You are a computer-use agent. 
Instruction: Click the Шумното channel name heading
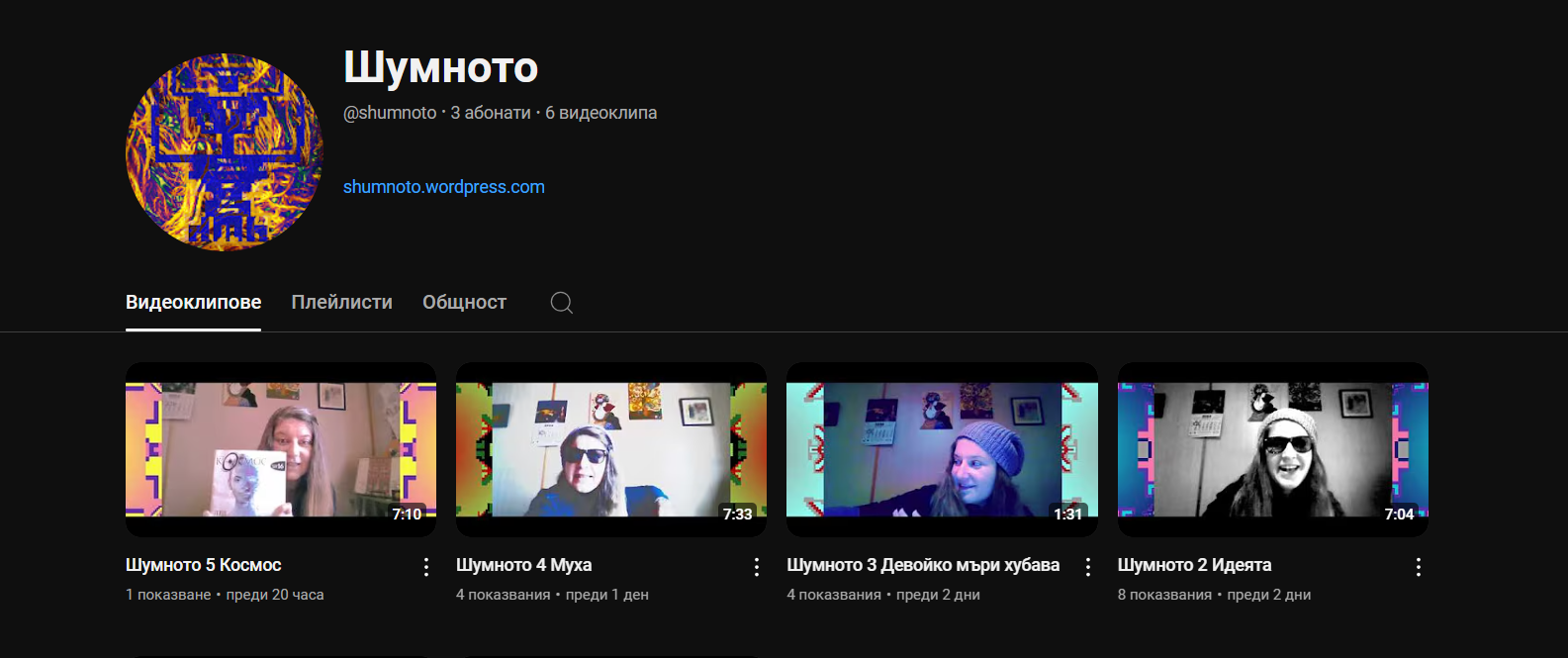(x=440, y=67)
